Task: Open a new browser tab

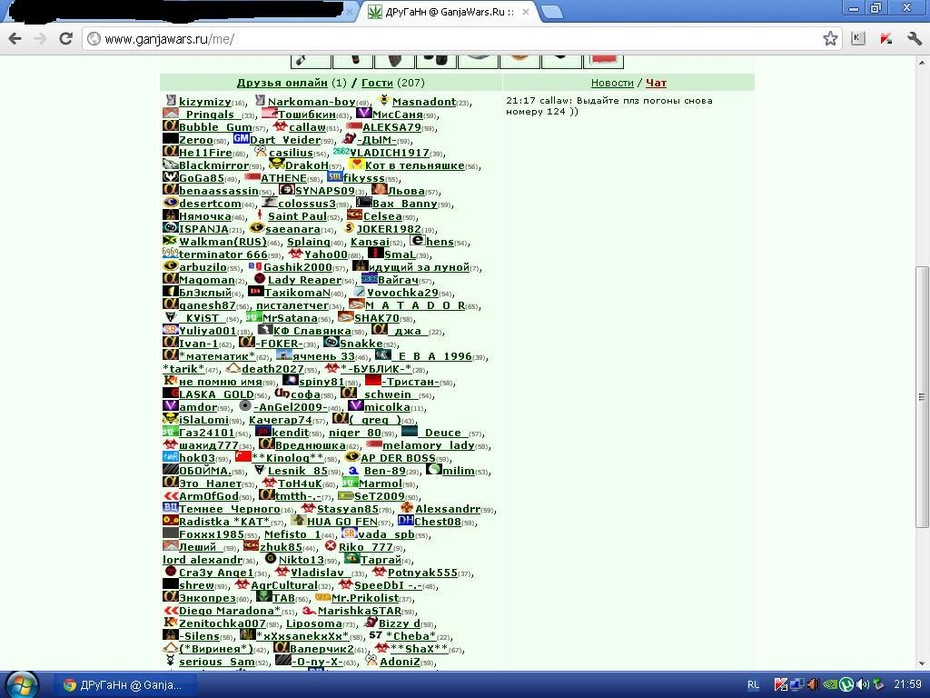Action: (x=552, y=12)
